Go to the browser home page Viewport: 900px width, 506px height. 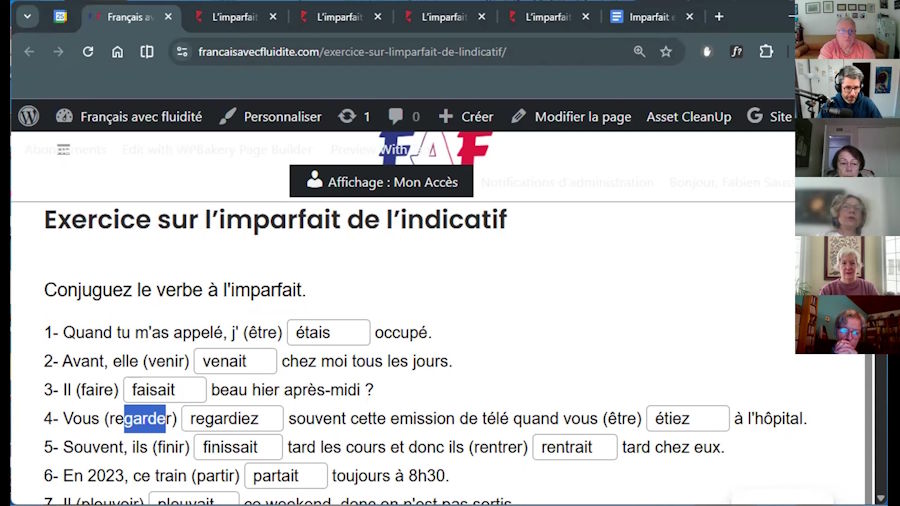(117, 52)
